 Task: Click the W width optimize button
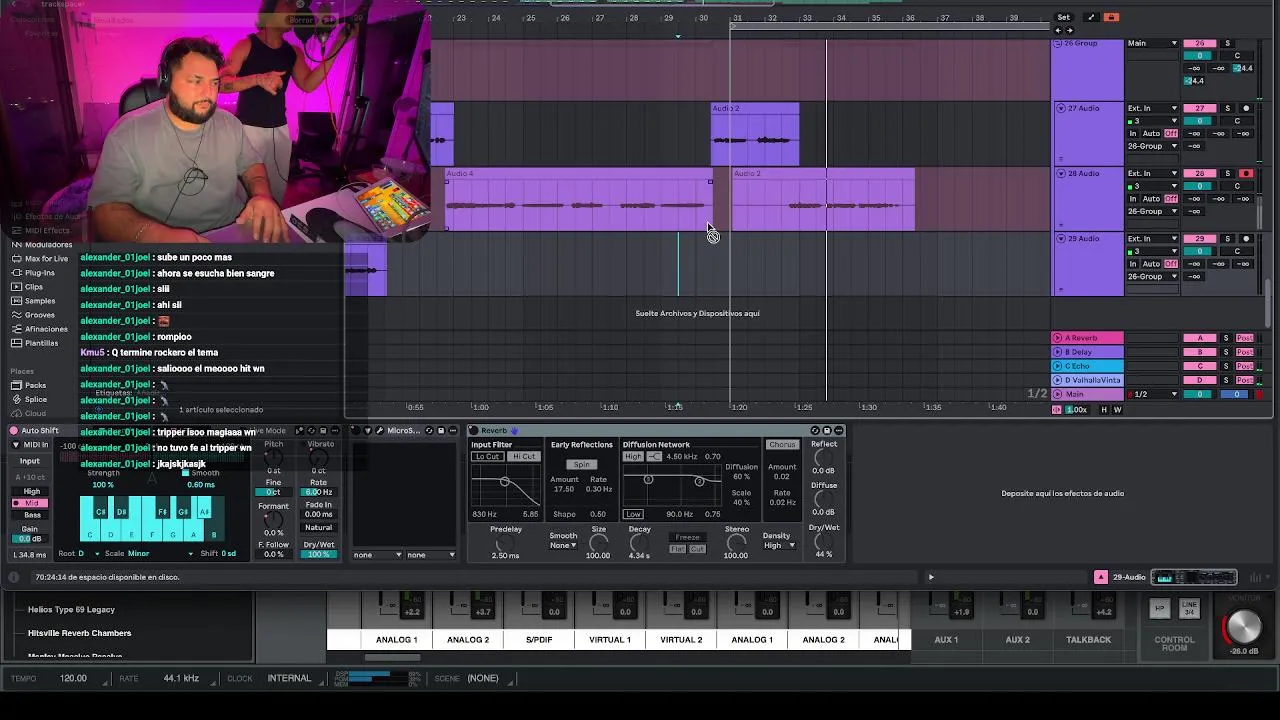pyautogui.click(x=1117, y=409)
